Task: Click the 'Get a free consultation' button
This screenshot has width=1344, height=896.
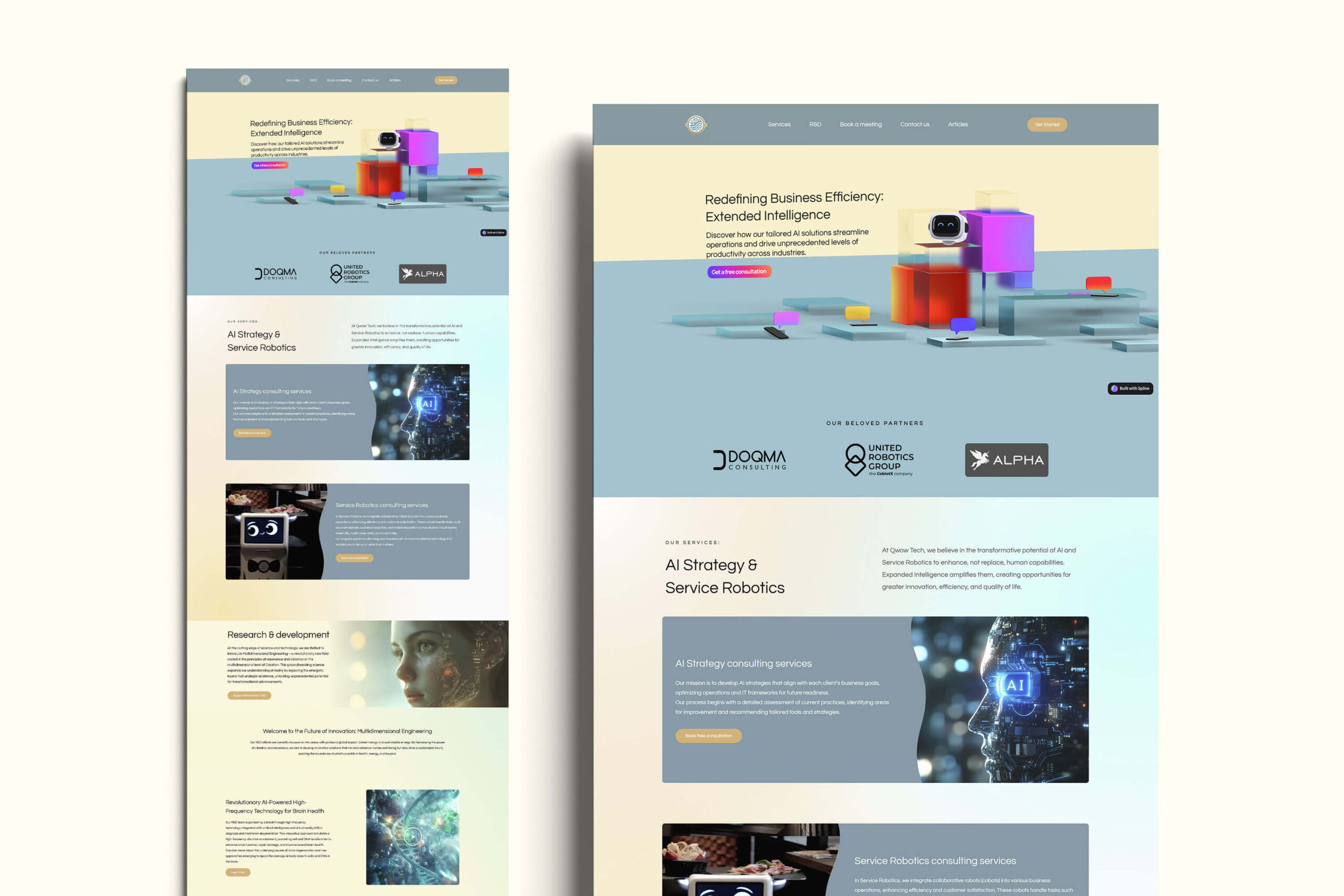Action: click(x=739, y=271)
